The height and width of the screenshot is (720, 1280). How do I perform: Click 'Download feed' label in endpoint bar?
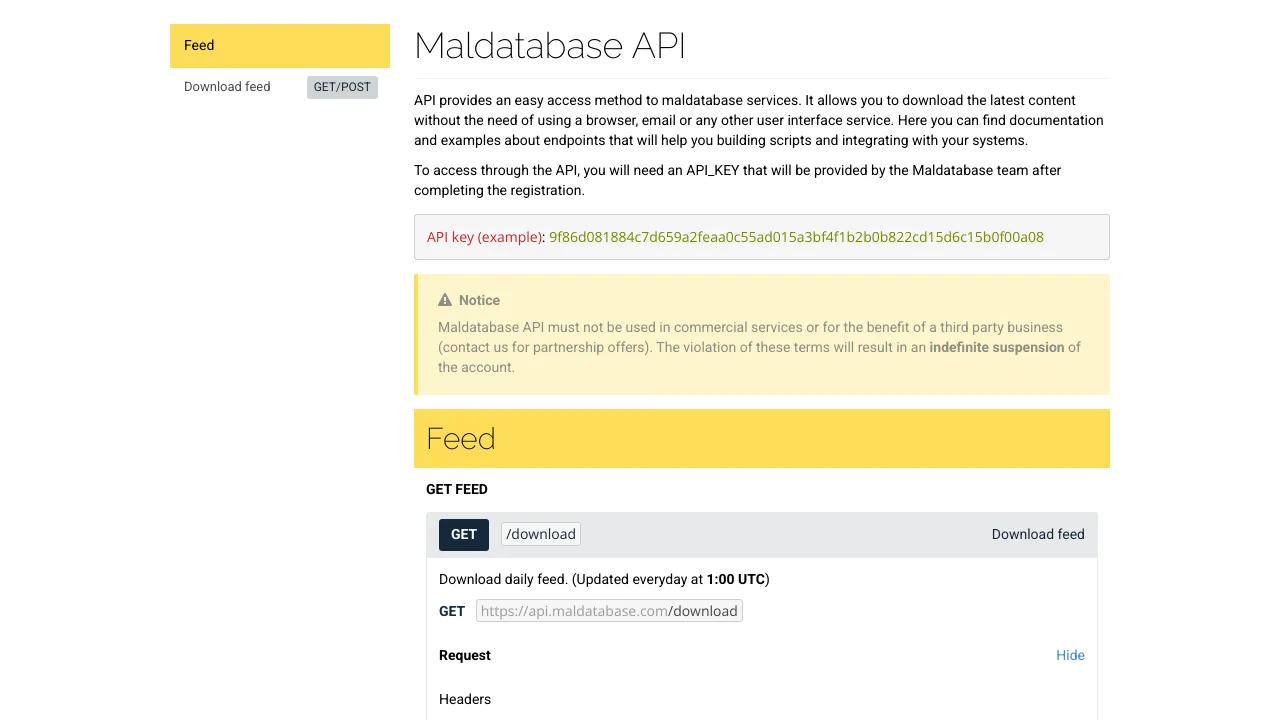[1038, 534]
